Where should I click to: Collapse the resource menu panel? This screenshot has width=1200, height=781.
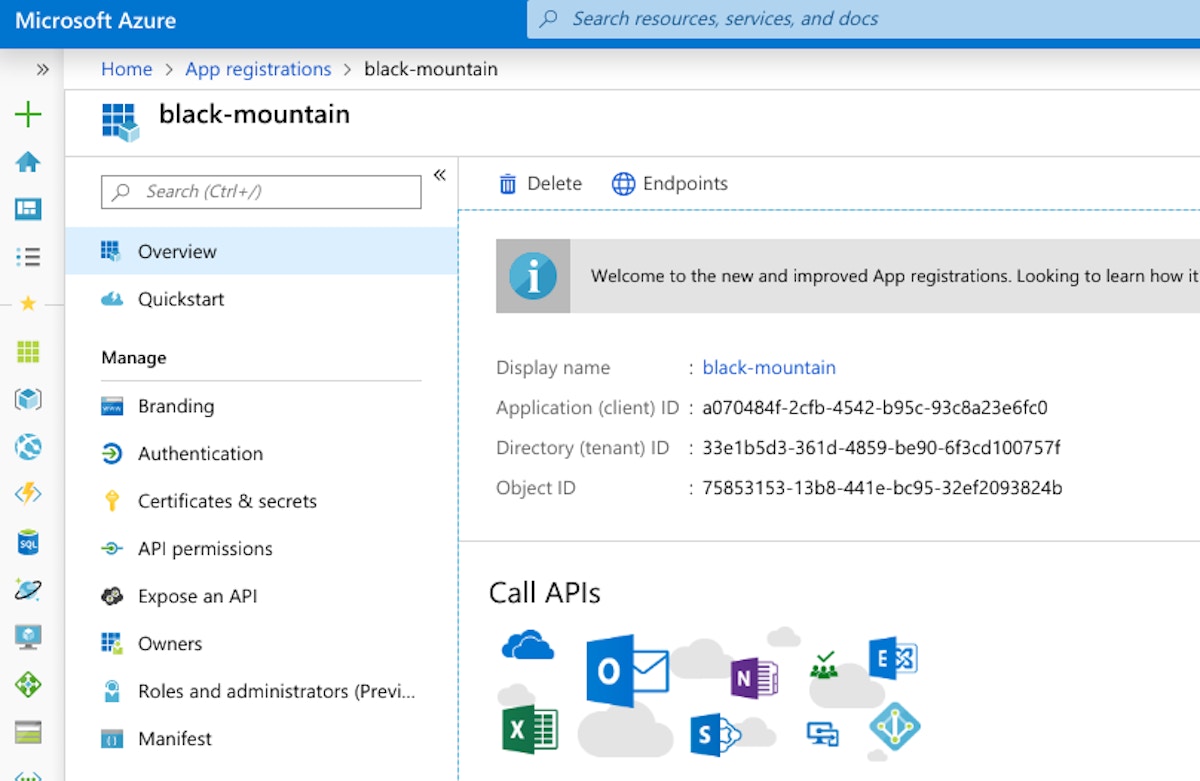(x=439, y=175)
